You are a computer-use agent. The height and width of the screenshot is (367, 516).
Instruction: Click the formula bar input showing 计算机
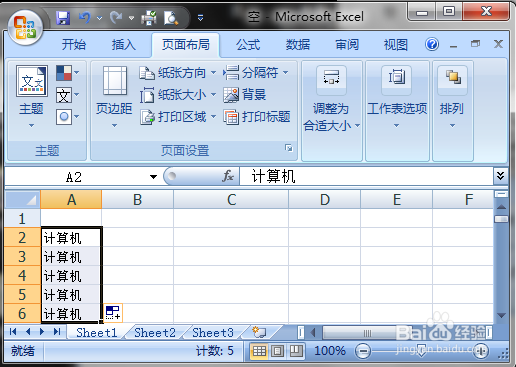[366, 176]
